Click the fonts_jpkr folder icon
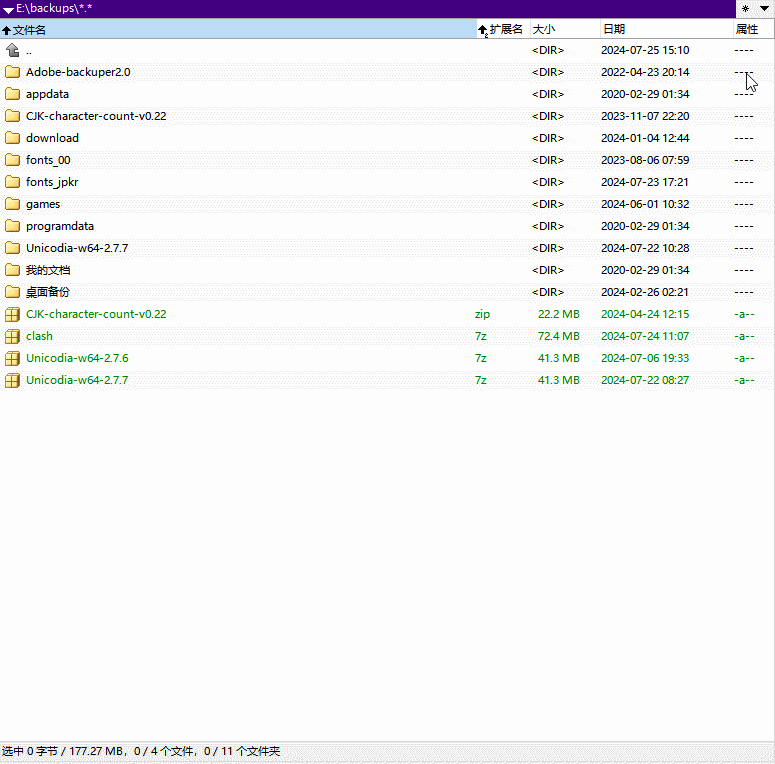The width and height of the screenshot is (775, 764). pos(12,182)
